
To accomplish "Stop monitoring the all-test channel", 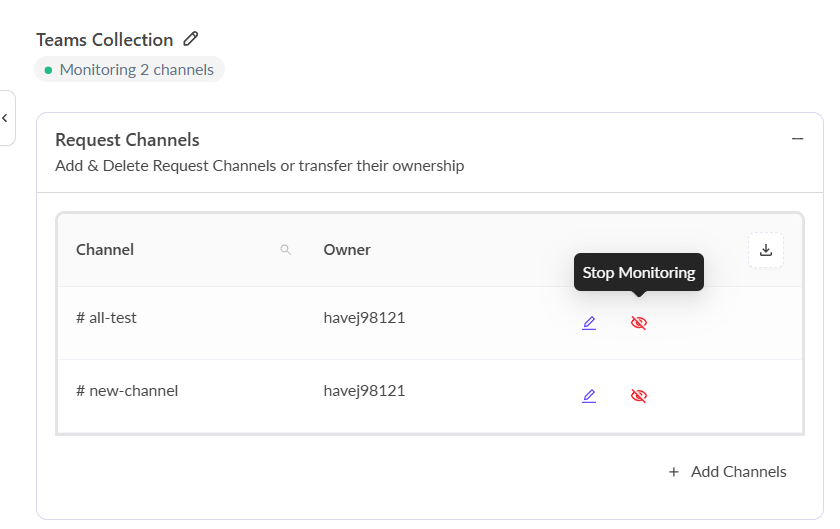I will click(639, 323).
